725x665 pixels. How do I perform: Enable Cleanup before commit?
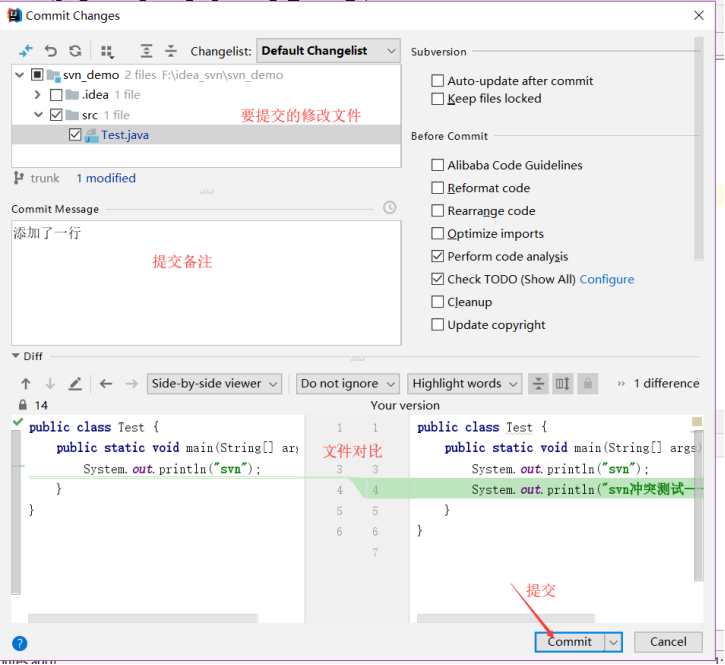[437, 302]
